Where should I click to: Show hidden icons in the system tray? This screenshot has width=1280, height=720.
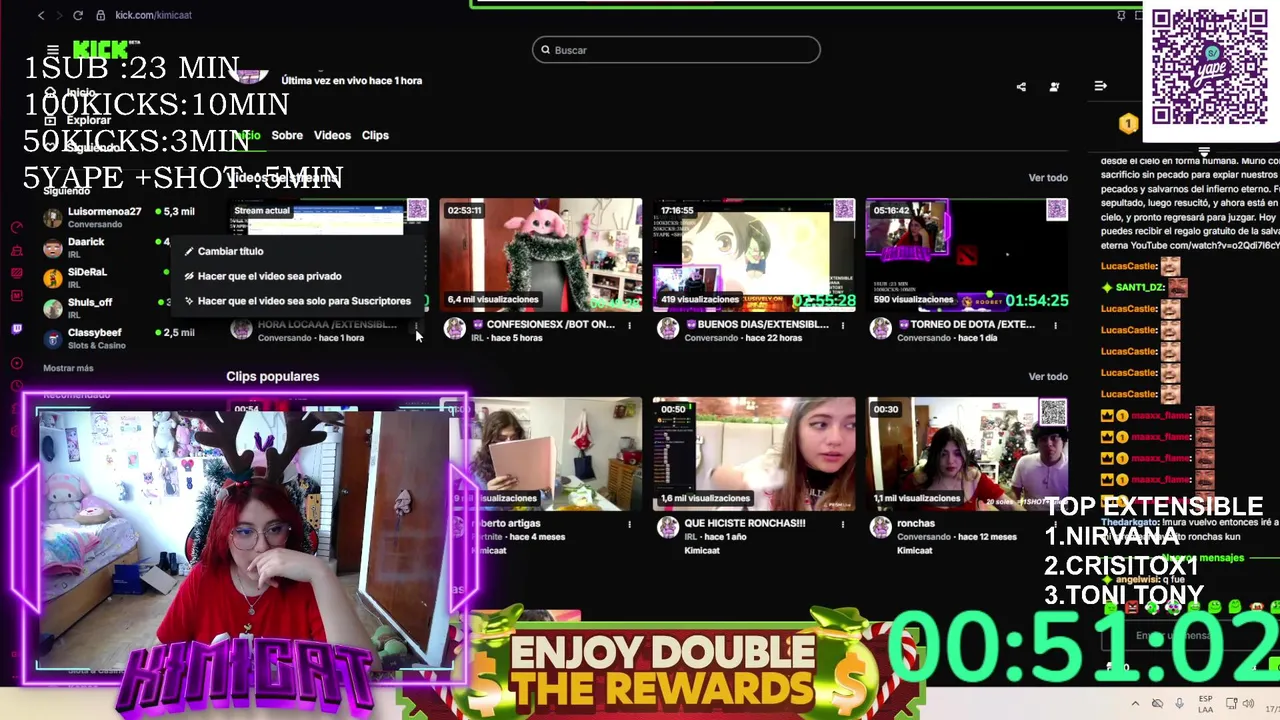pos(1135,704)
